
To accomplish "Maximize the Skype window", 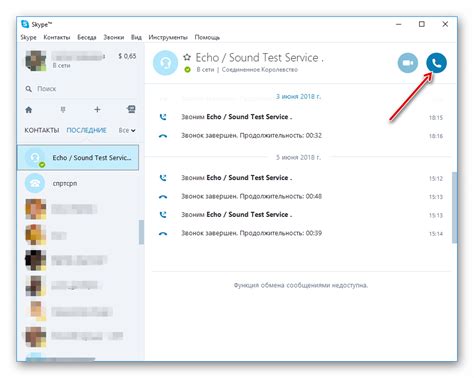I will (422, 24).
